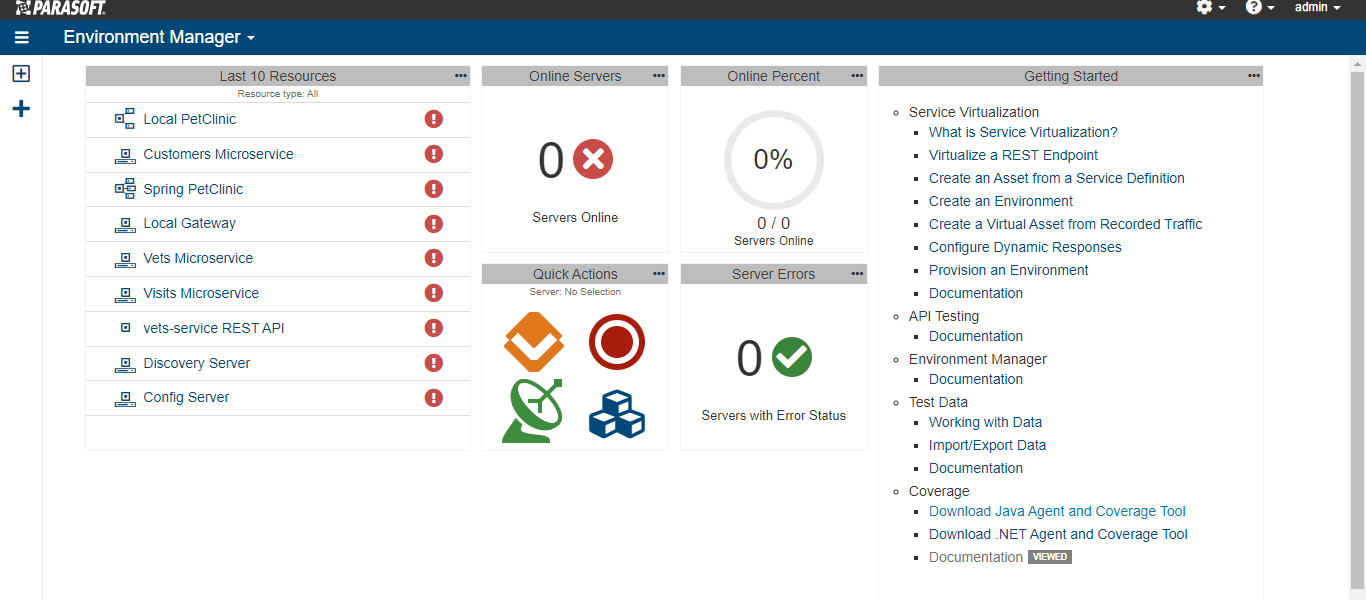This screenshot has width=1366, height=600.
Task: Open Online Servers widget options menu
Action: [x=659, y=75]
